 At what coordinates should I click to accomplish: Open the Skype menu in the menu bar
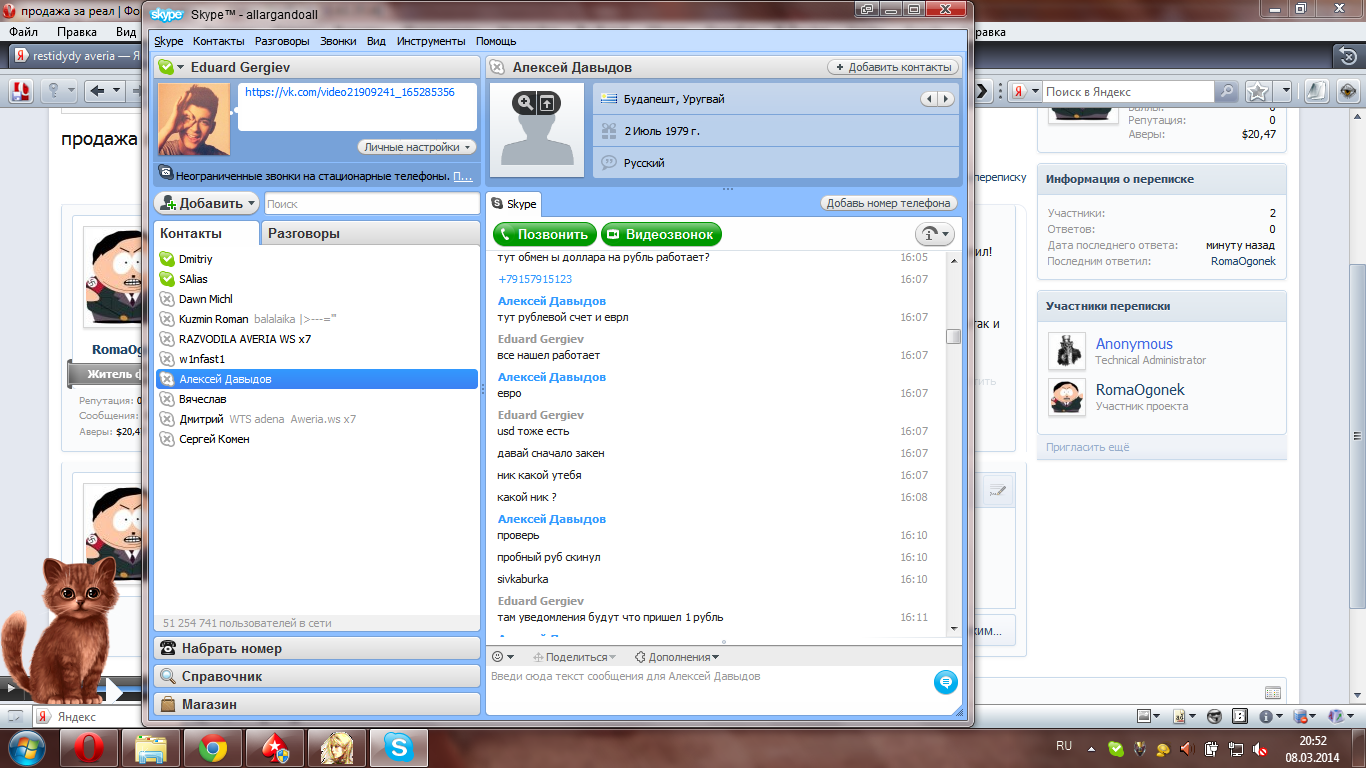click(x=168, y=41)
